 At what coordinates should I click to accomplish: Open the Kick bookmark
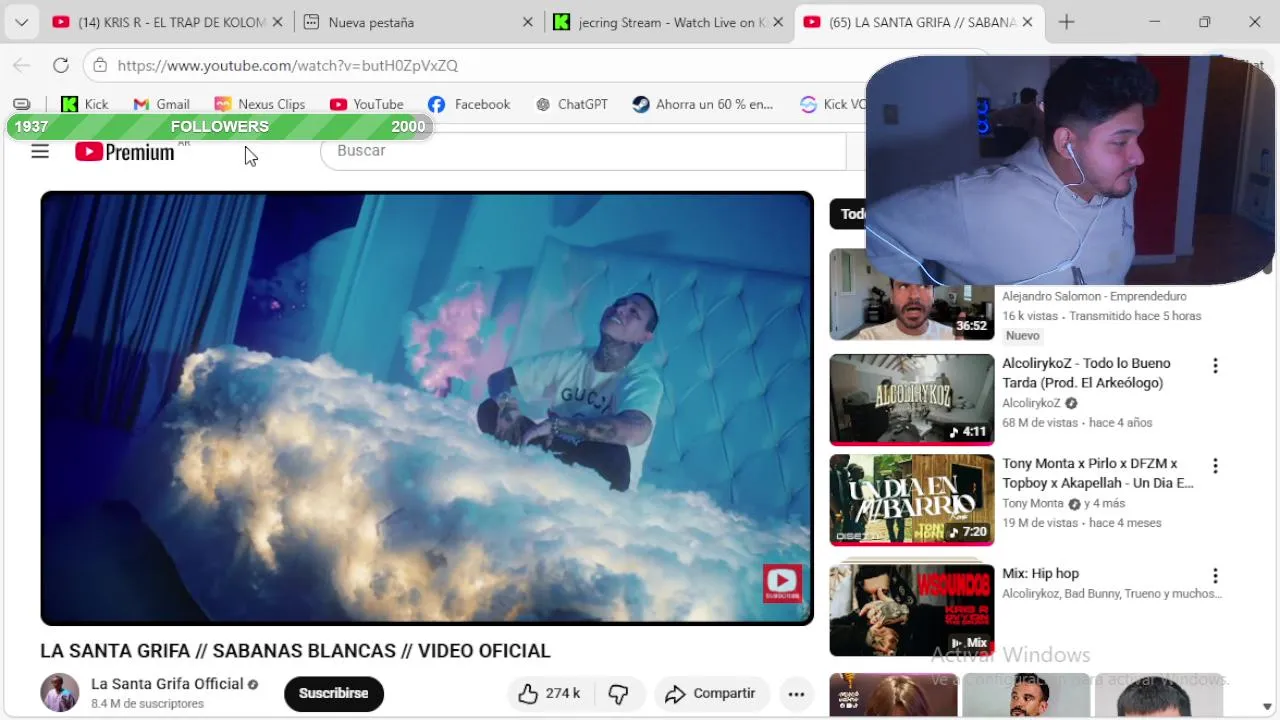85,104
